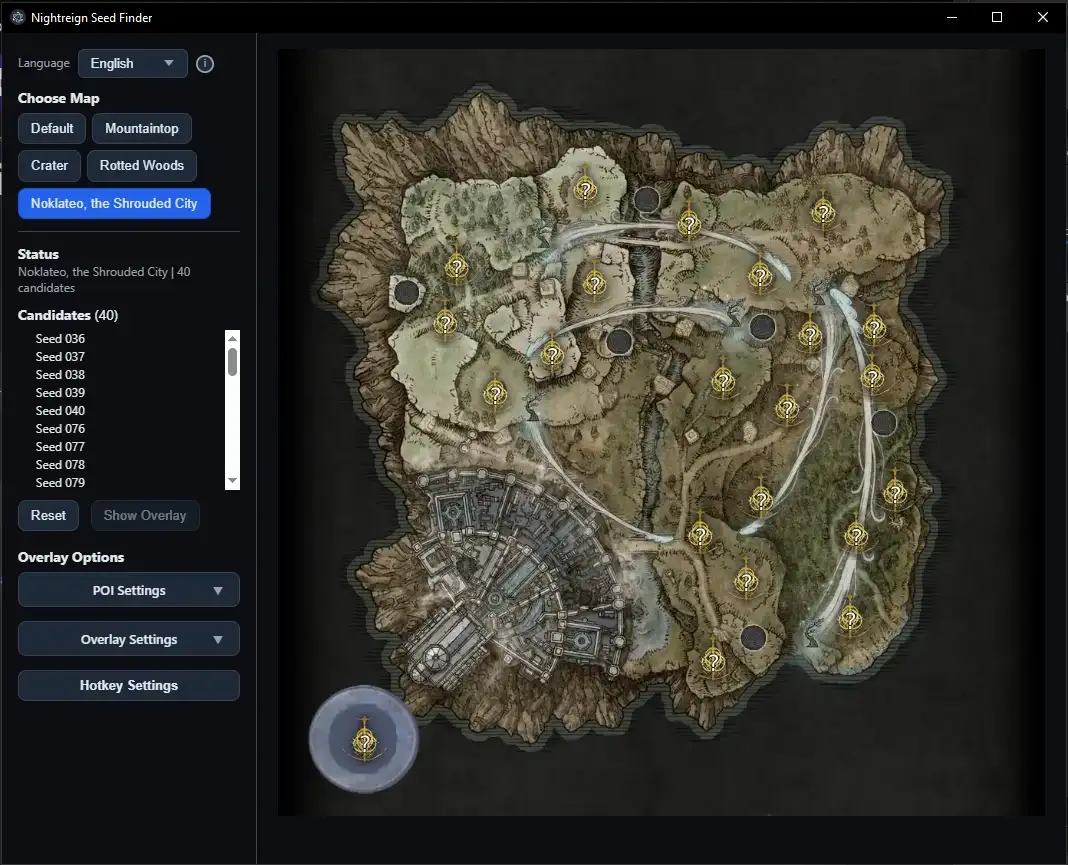Select the dark circle marker near map's southern coast
1068x865 pixels.
click(753, 636)
